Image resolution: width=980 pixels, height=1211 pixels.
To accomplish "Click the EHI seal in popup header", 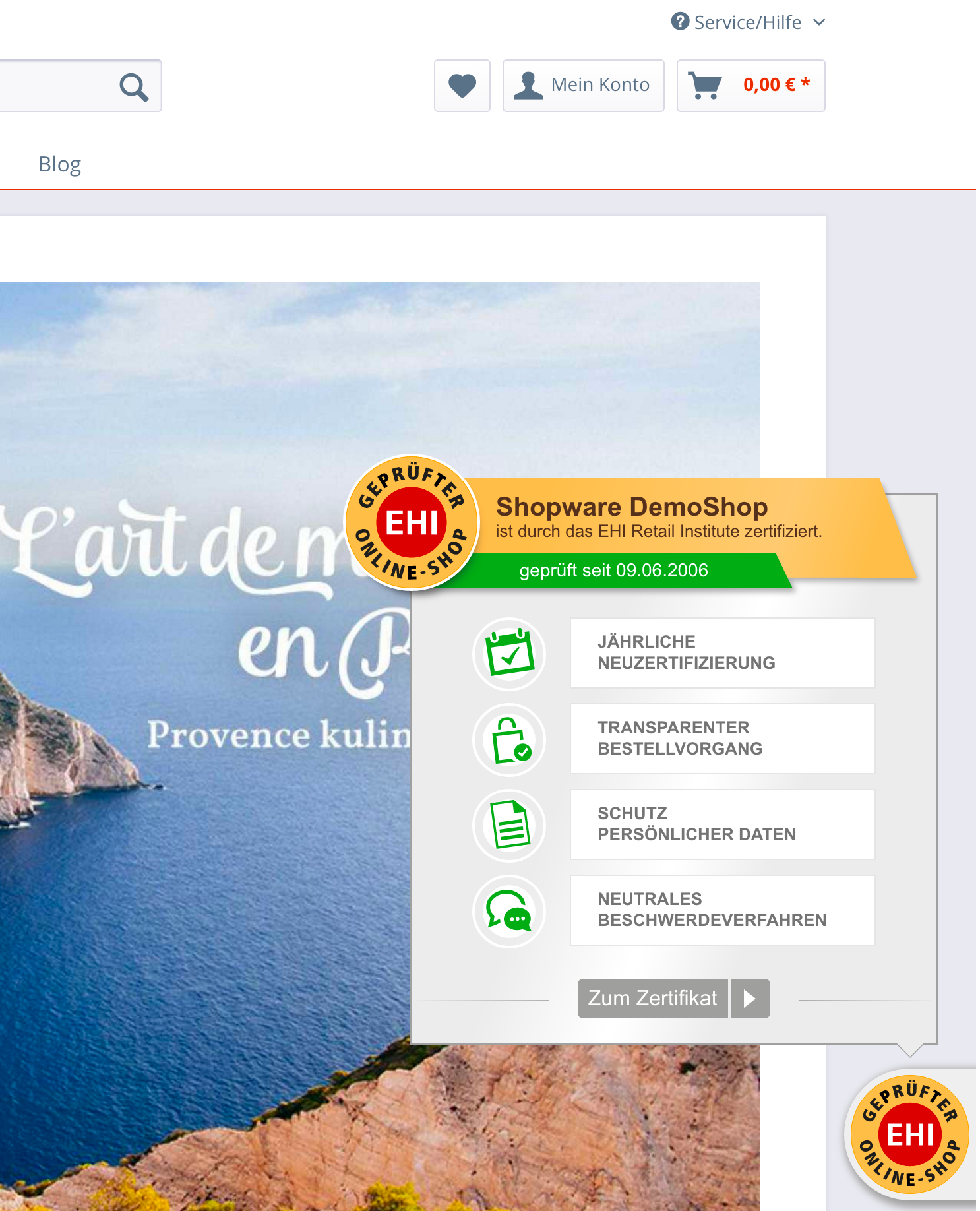I will pos(412,522).
